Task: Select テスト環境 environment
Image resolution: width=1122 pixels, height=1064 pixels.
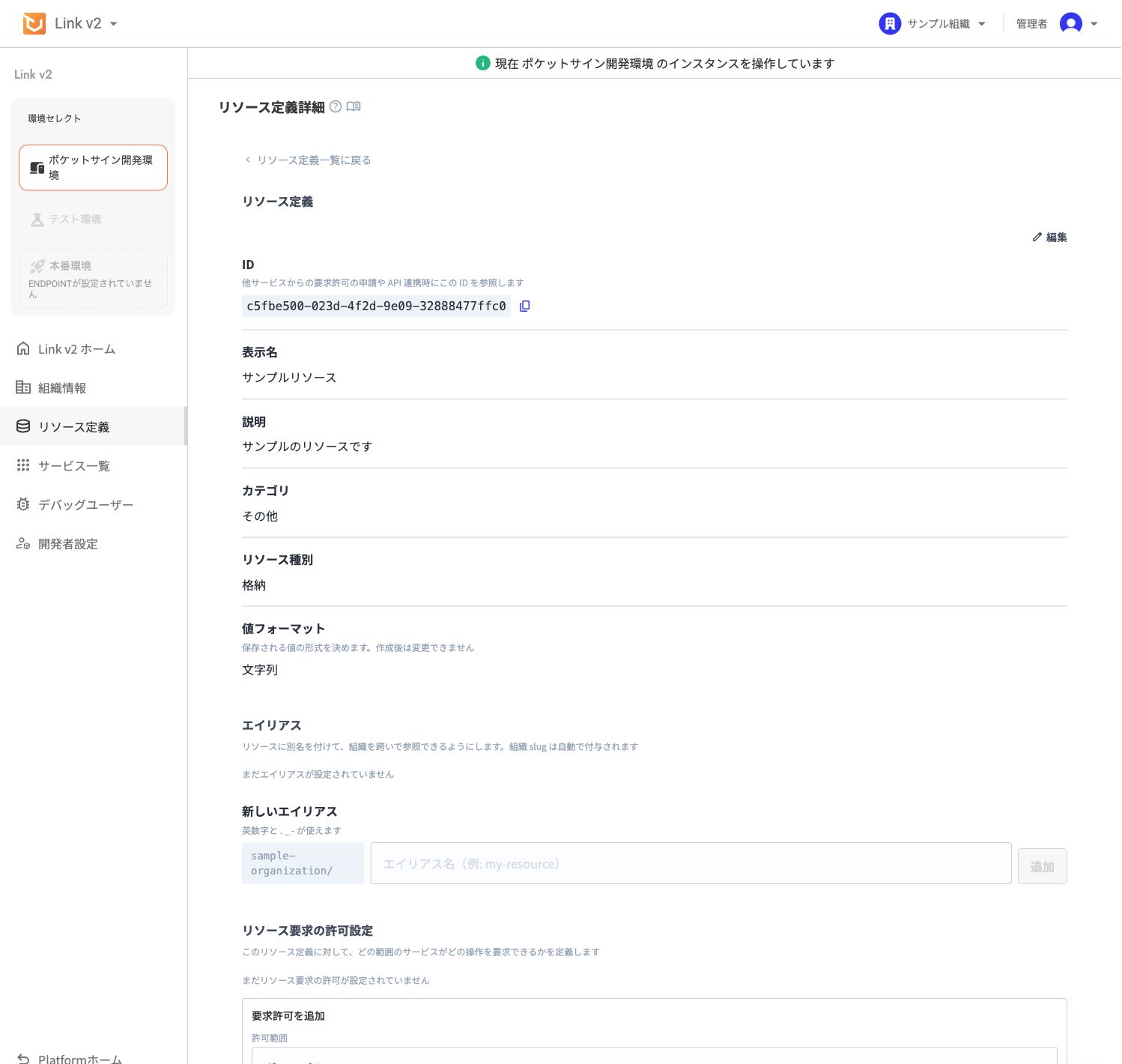Action: point(93,220)
